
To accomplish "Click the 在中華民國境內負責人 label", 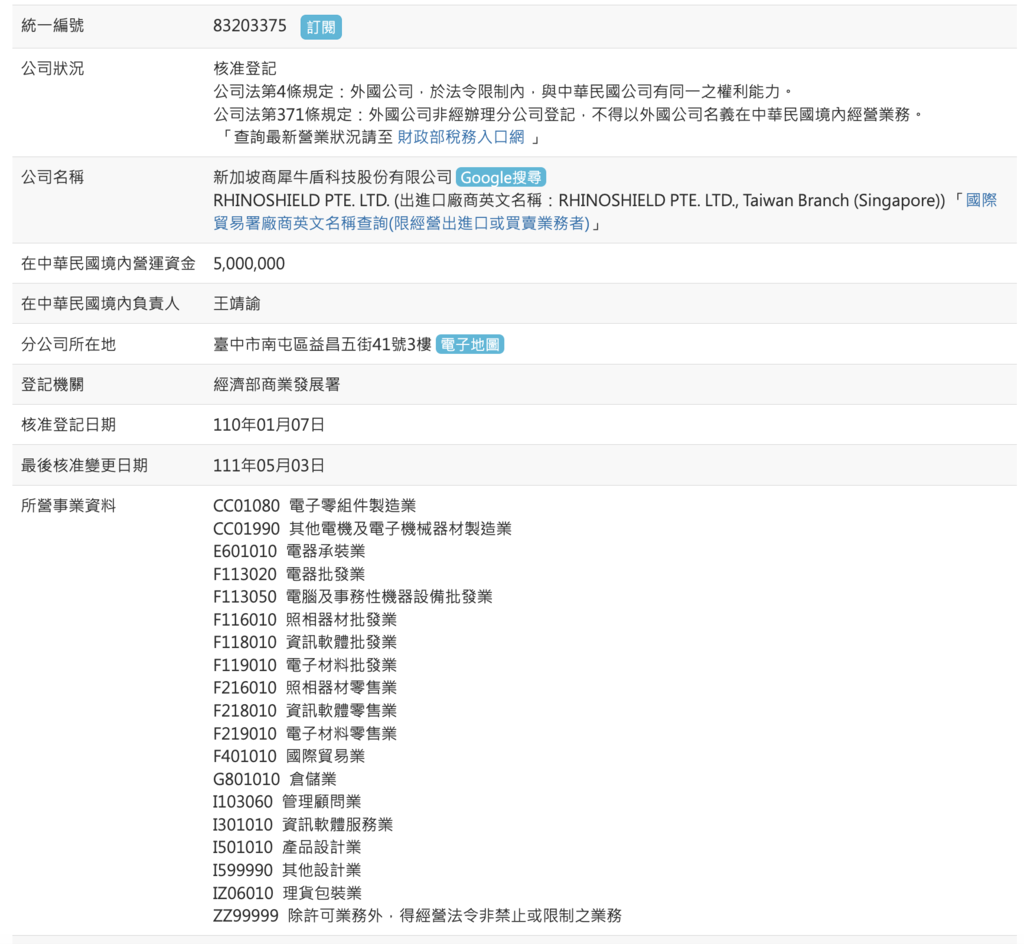I will pyautogui.click(x=100, y=304).
